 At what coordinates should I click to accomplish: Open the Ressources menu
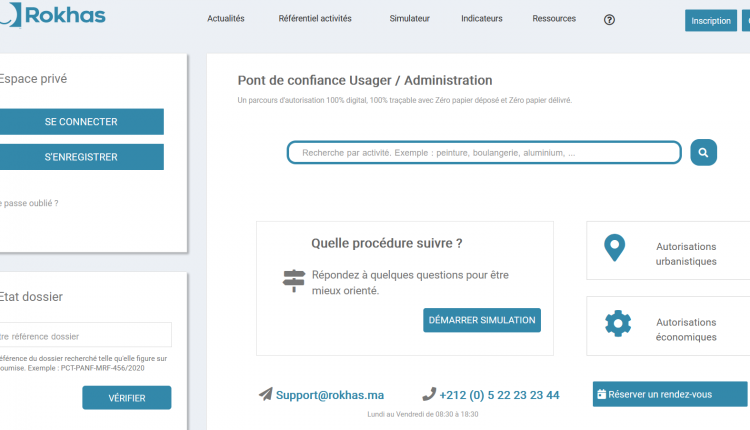coord(554,19)
